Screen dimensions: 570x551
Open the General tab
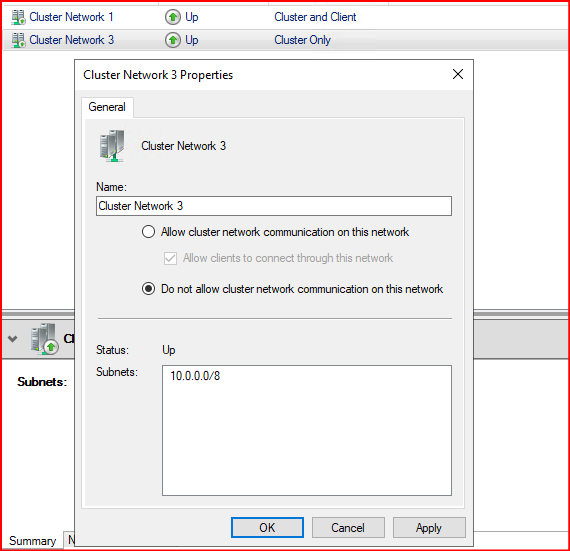tap(107, 107)
